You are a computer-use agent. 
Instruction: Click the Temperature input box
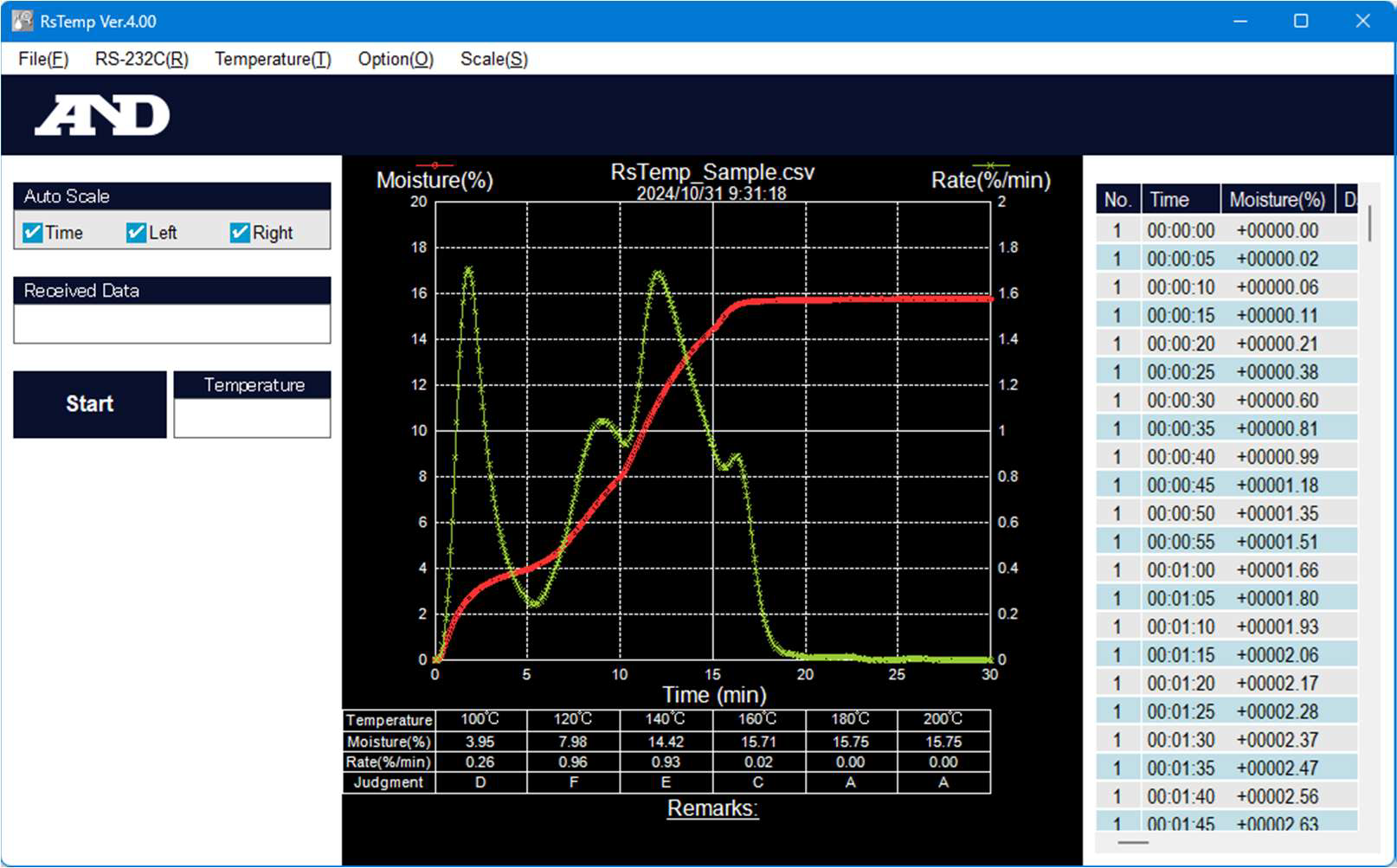click(252, 418)
